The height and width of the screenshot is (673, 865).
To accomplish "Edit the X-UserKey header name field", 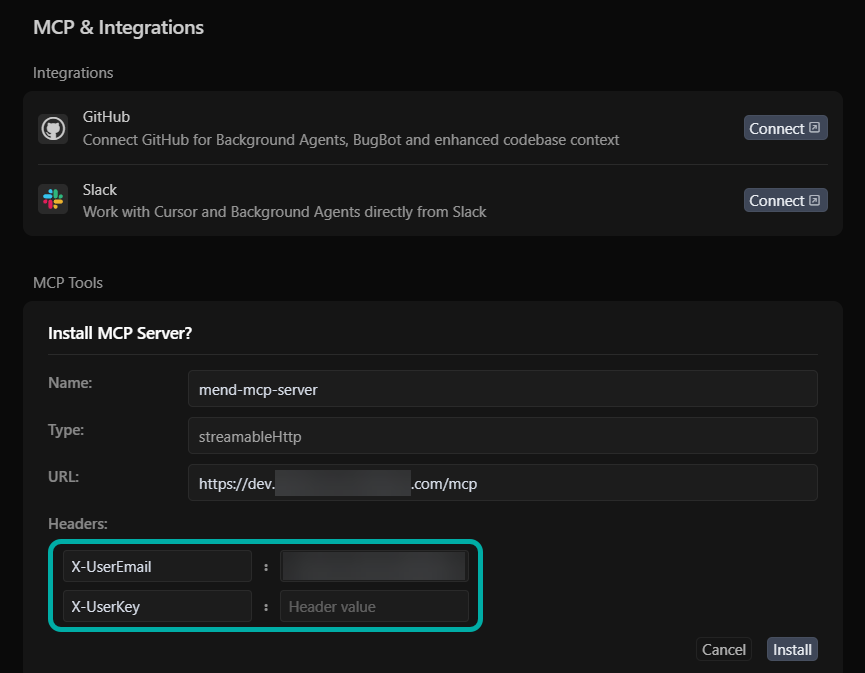I will tap(156, 606).
